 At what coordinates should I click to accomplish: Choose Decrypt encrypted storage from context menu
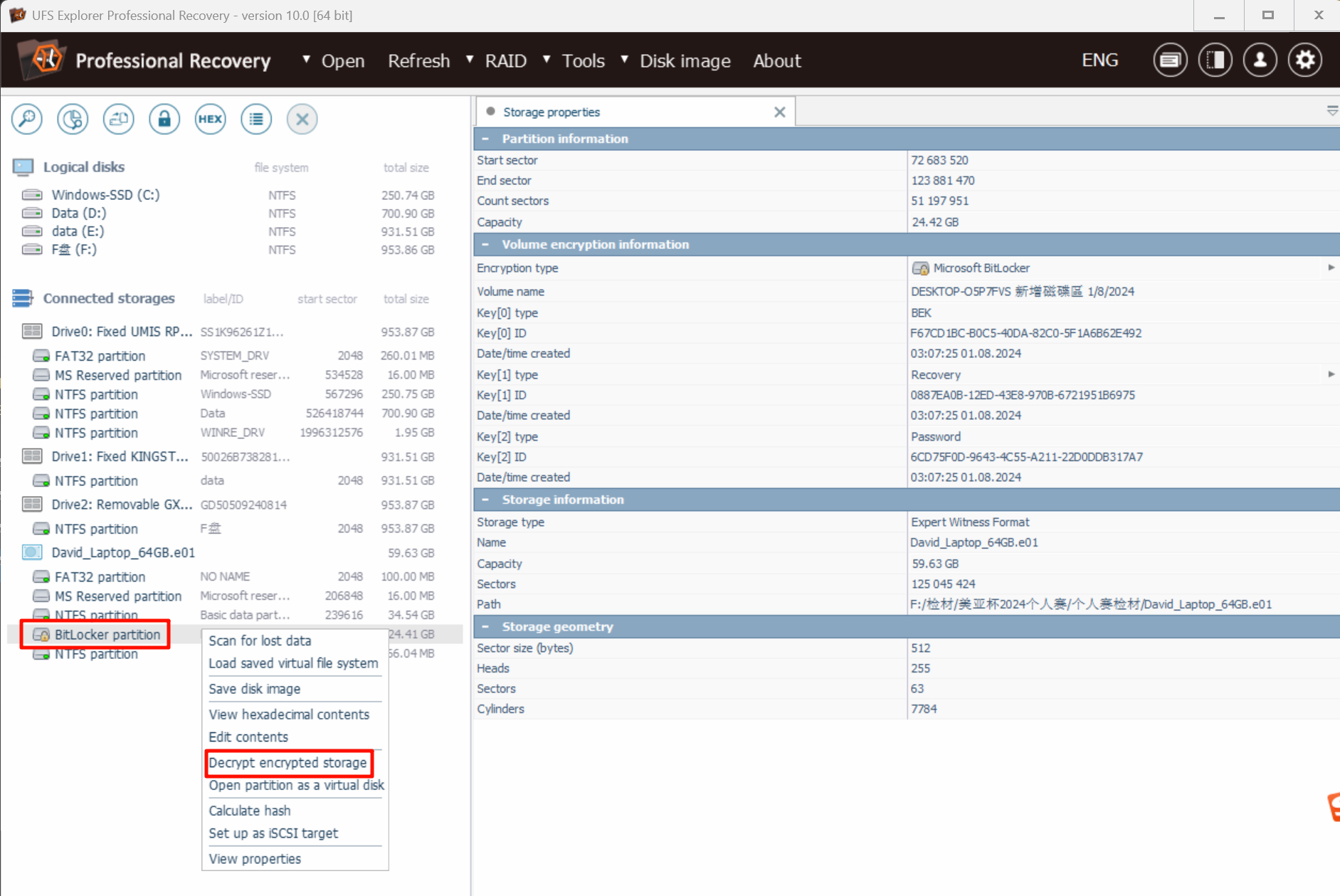click(x=288, y=763)
